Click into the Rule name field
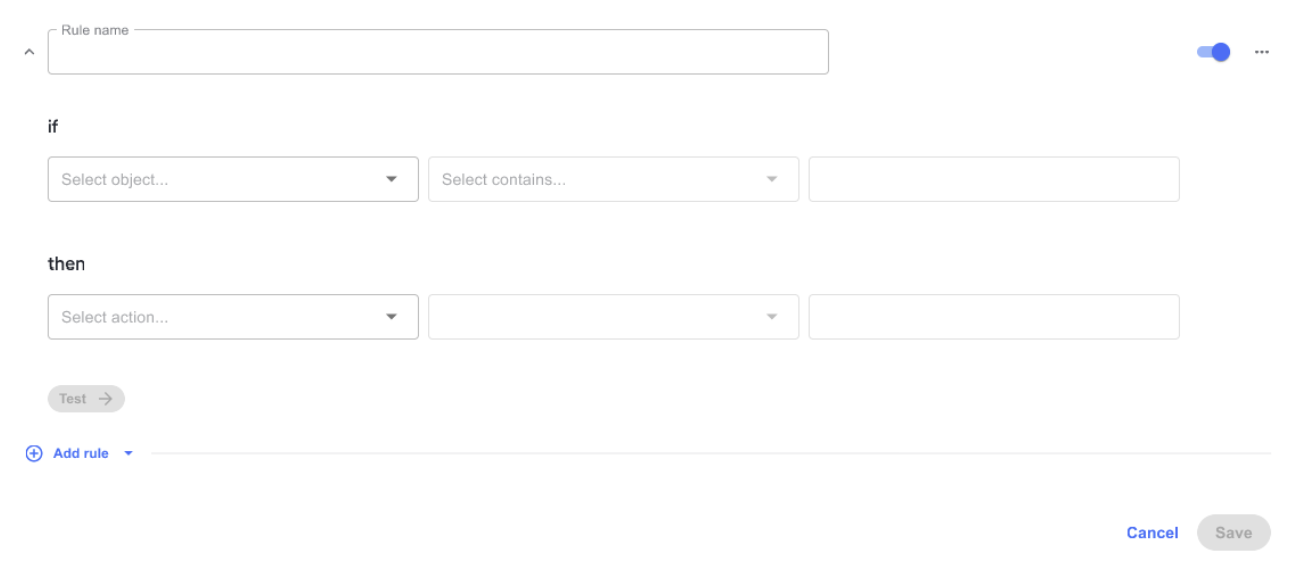This screenshot has width=1293, height=572. (438, 52)
